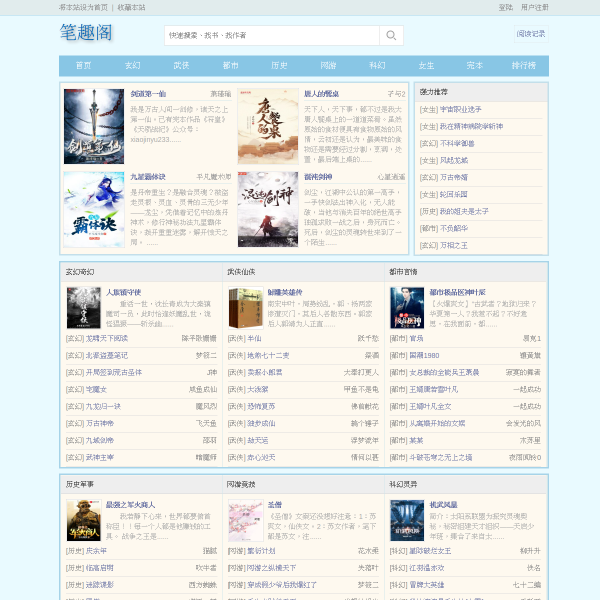Viewport: 600px width, 600px height.
Task: Open 玄幻 navigation tab
Action: pyautogui.click(x=132, y=65)
